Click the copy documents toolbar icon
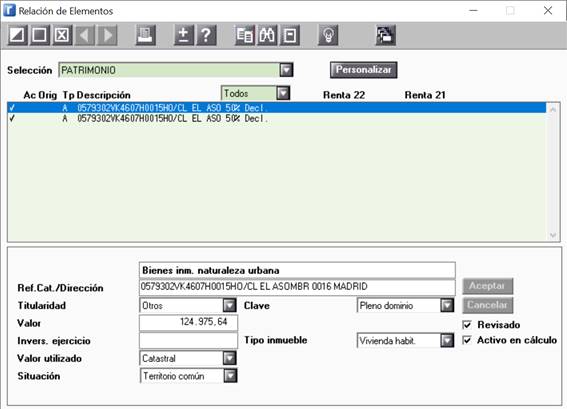 coord(244,35)
